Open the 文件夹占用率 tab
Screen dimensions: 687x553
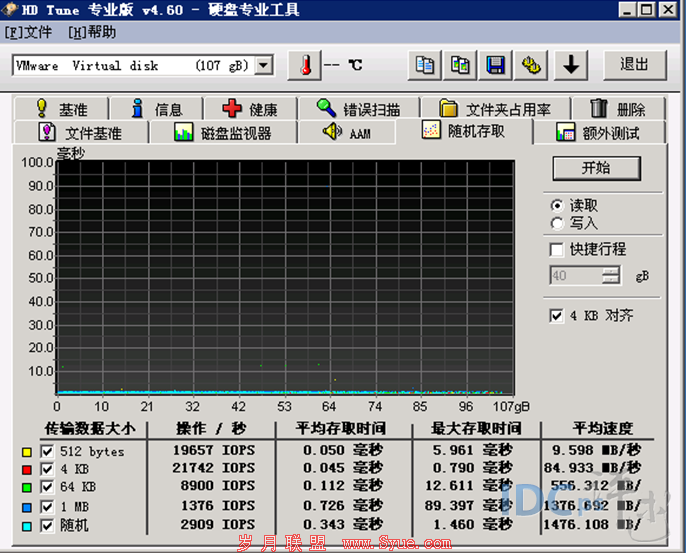[x=496, y=109]
